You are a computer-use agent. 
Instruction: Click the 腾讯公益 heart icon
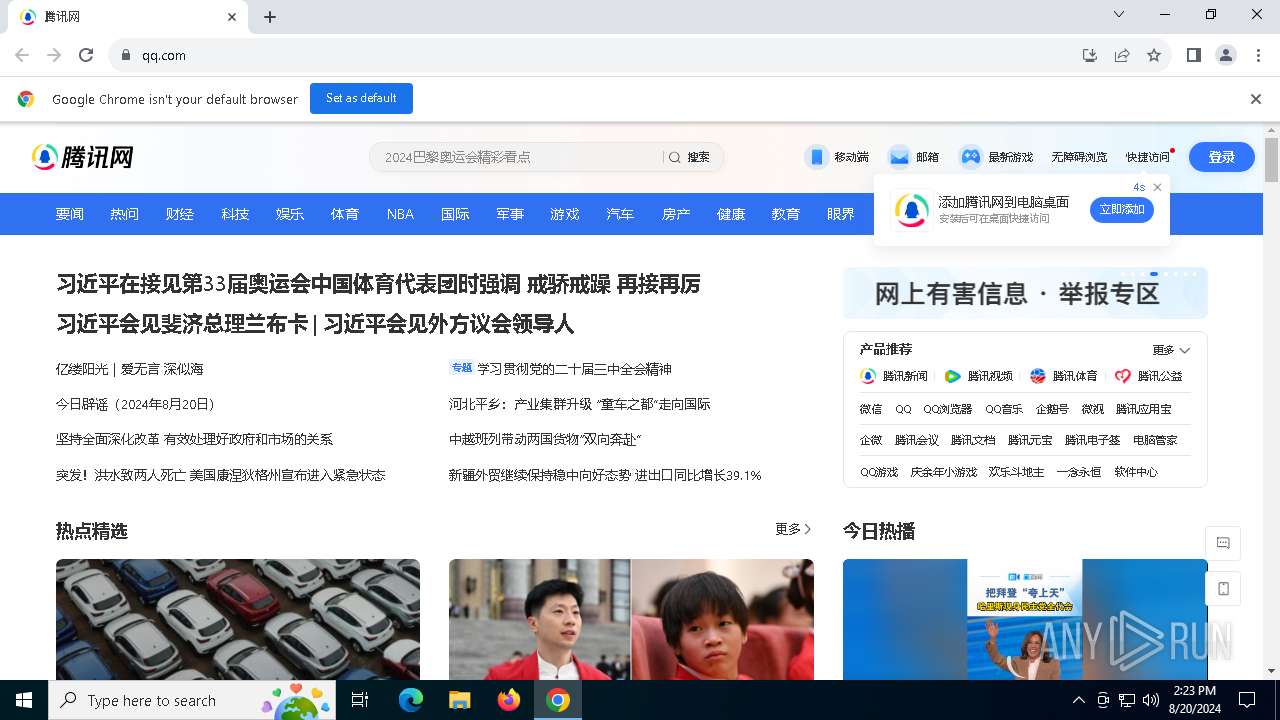point(1123,376)
